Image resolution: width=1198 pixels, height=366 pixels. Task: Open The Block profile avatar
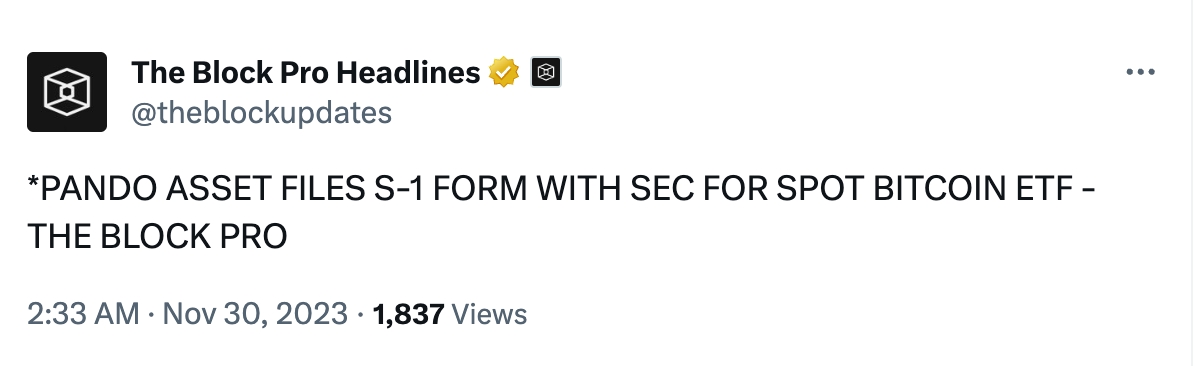click(x=67, y=92)
